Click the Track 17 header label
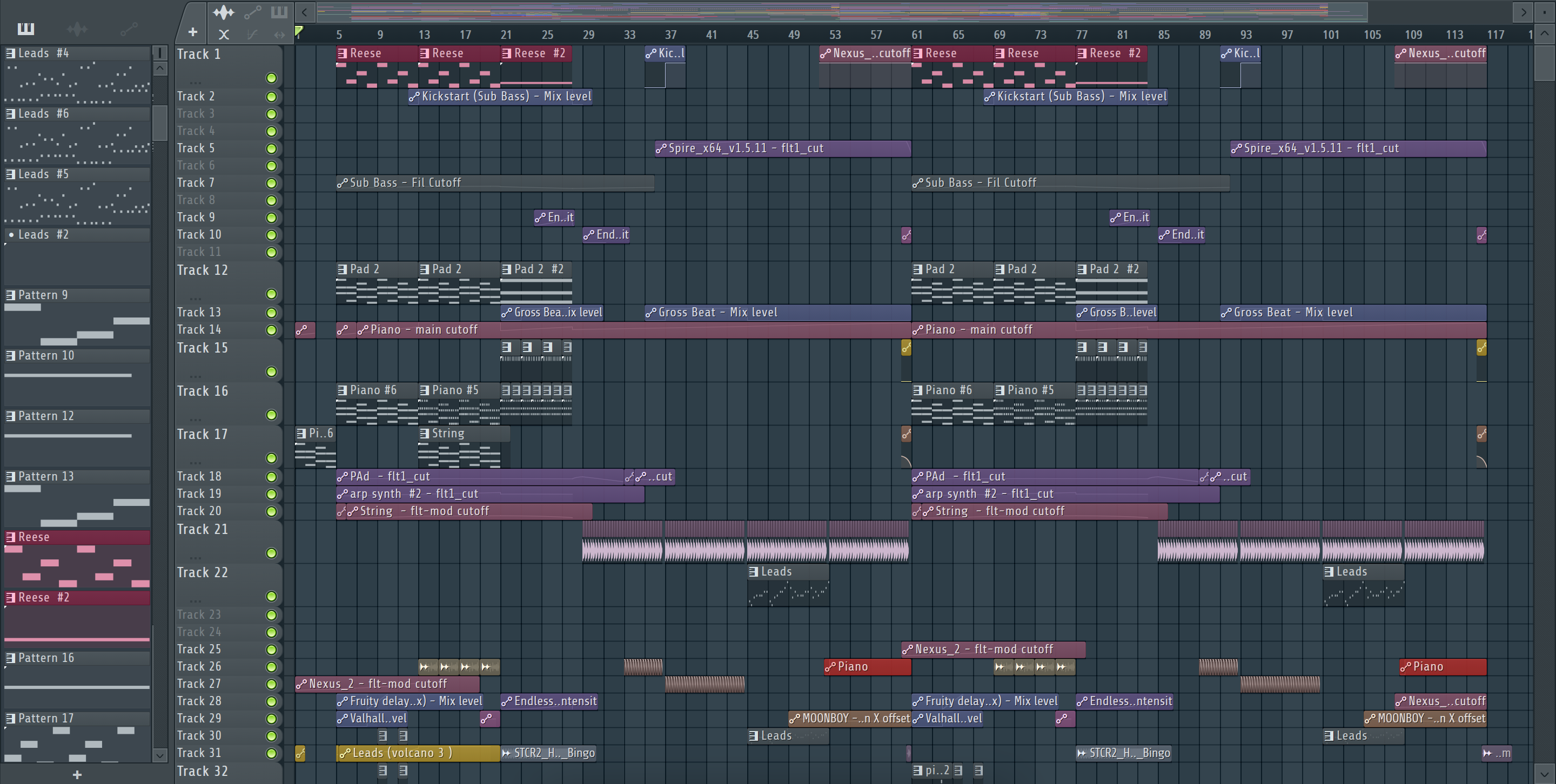Viewport: 1556px width, 784px height. (x=203, y=434)
